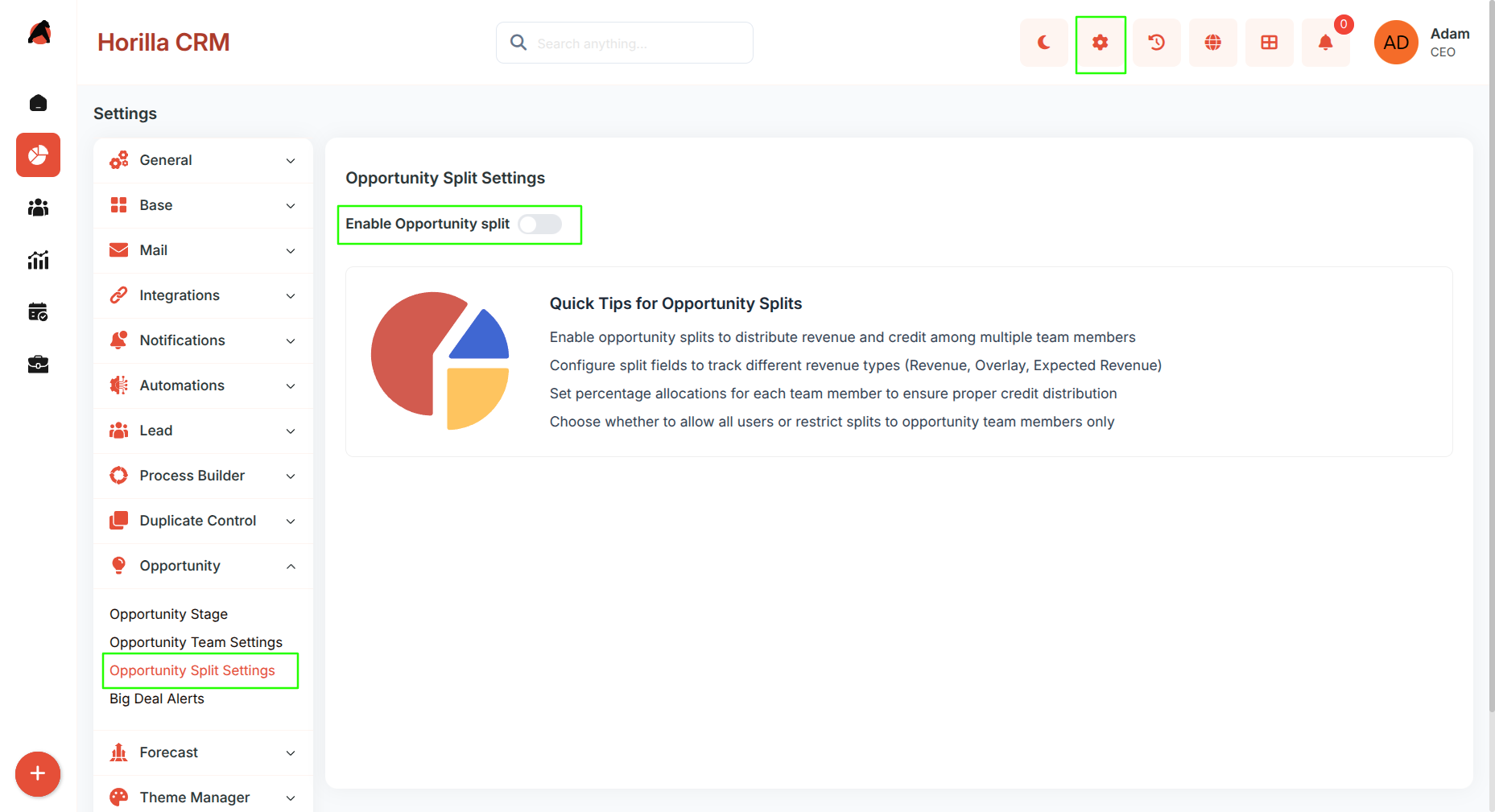Select Big Deal Alerts submenu item
Screen dimensions: 1495x812
[157, 699]
